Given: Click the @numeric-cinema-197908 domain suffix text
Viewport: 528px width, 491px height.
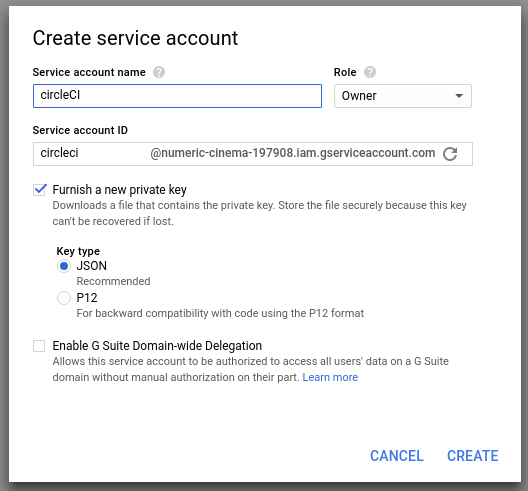Looking at the screenshot, I should tap(293, 153).
